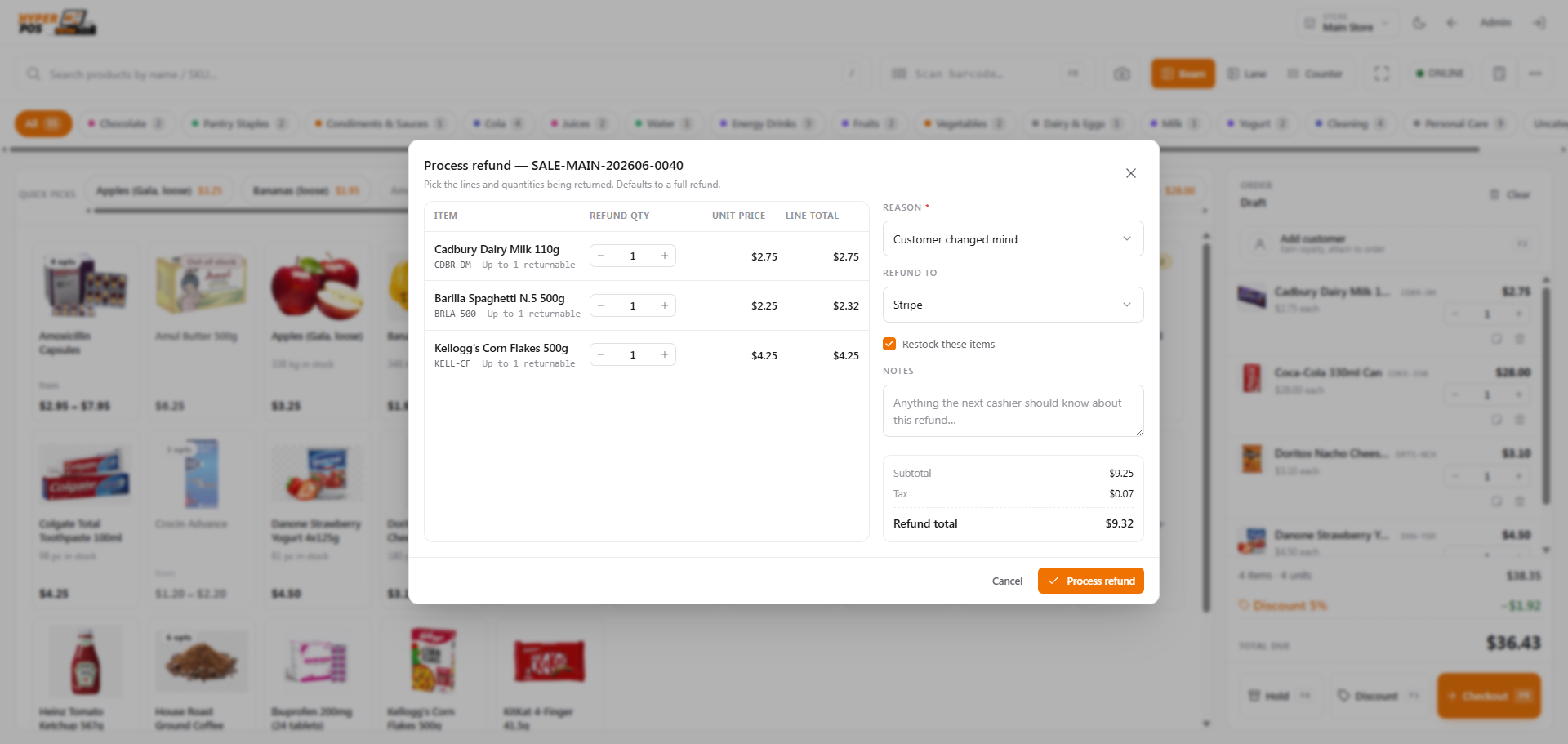Image resolution: width=1568 pixels, height=744 pixels.
Task: Decrease refund quantity for Cadbury Dairy Milk
Action: 601,256
